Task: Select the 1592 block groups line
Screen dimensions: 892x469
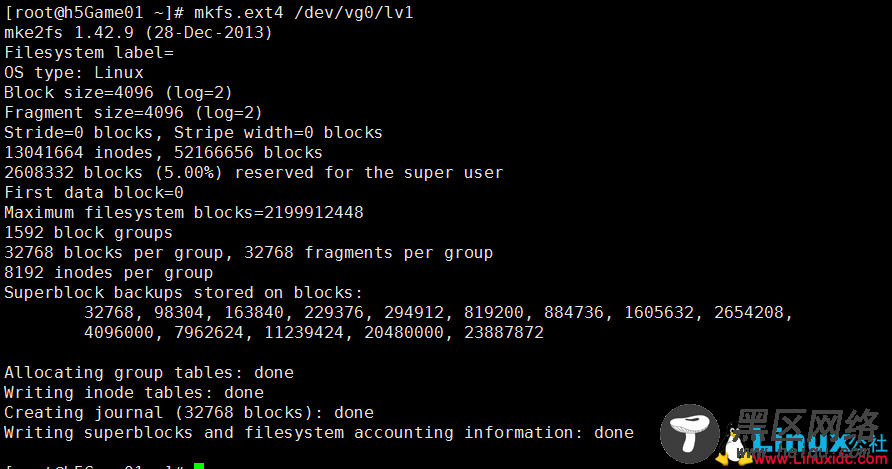Action: (88, 233)
